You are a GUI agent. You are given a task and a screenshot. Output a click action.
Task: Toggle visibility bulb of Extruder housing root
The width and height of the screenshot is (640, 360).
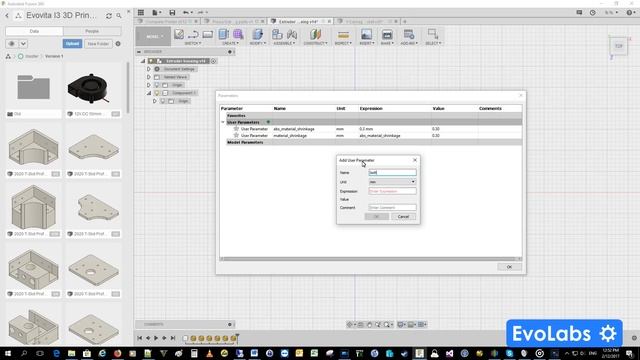(151, 61)
